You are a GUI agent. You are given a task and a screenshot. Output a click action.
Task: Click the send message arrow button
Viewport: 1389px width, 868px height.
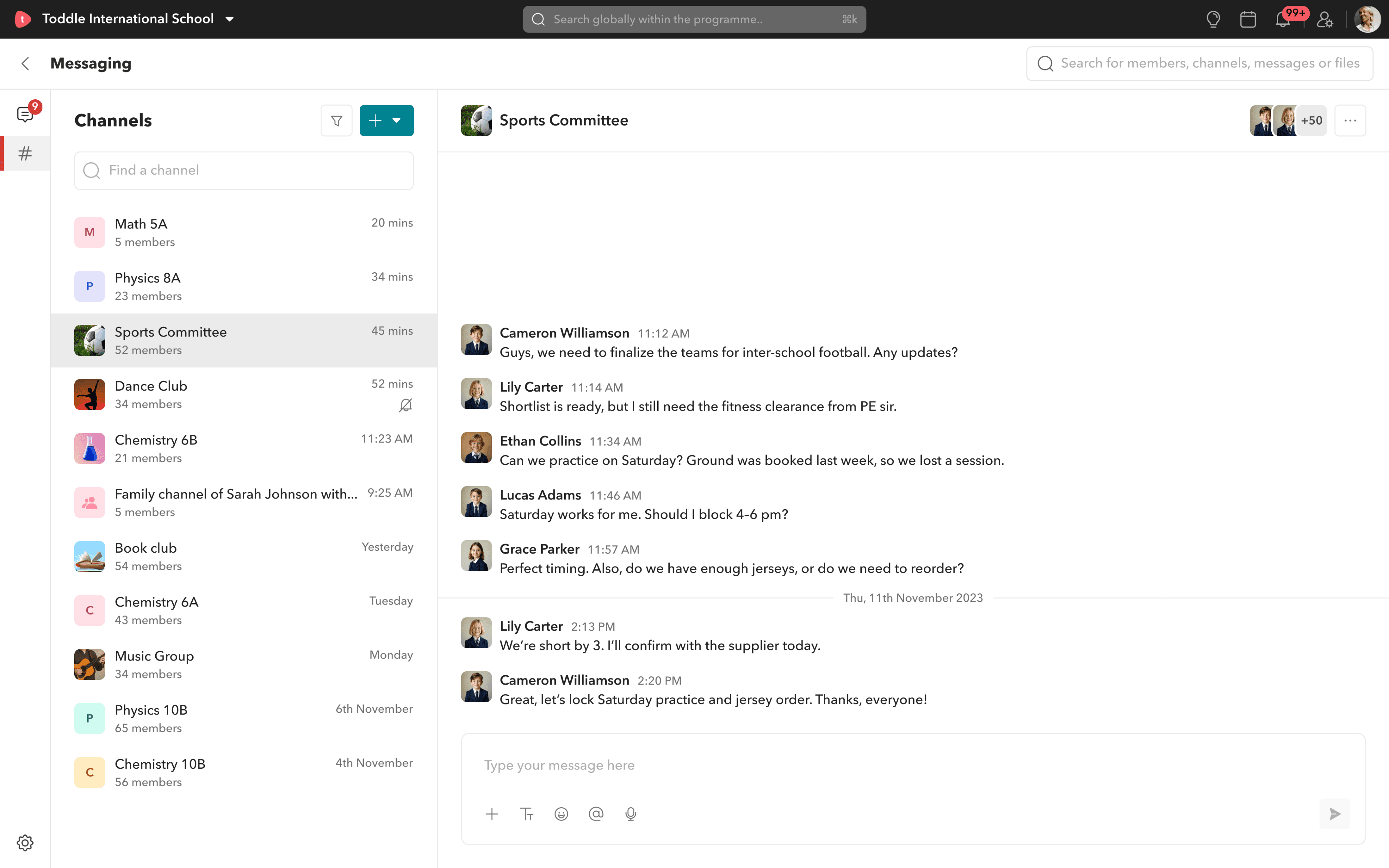(x=1334, y=814)
